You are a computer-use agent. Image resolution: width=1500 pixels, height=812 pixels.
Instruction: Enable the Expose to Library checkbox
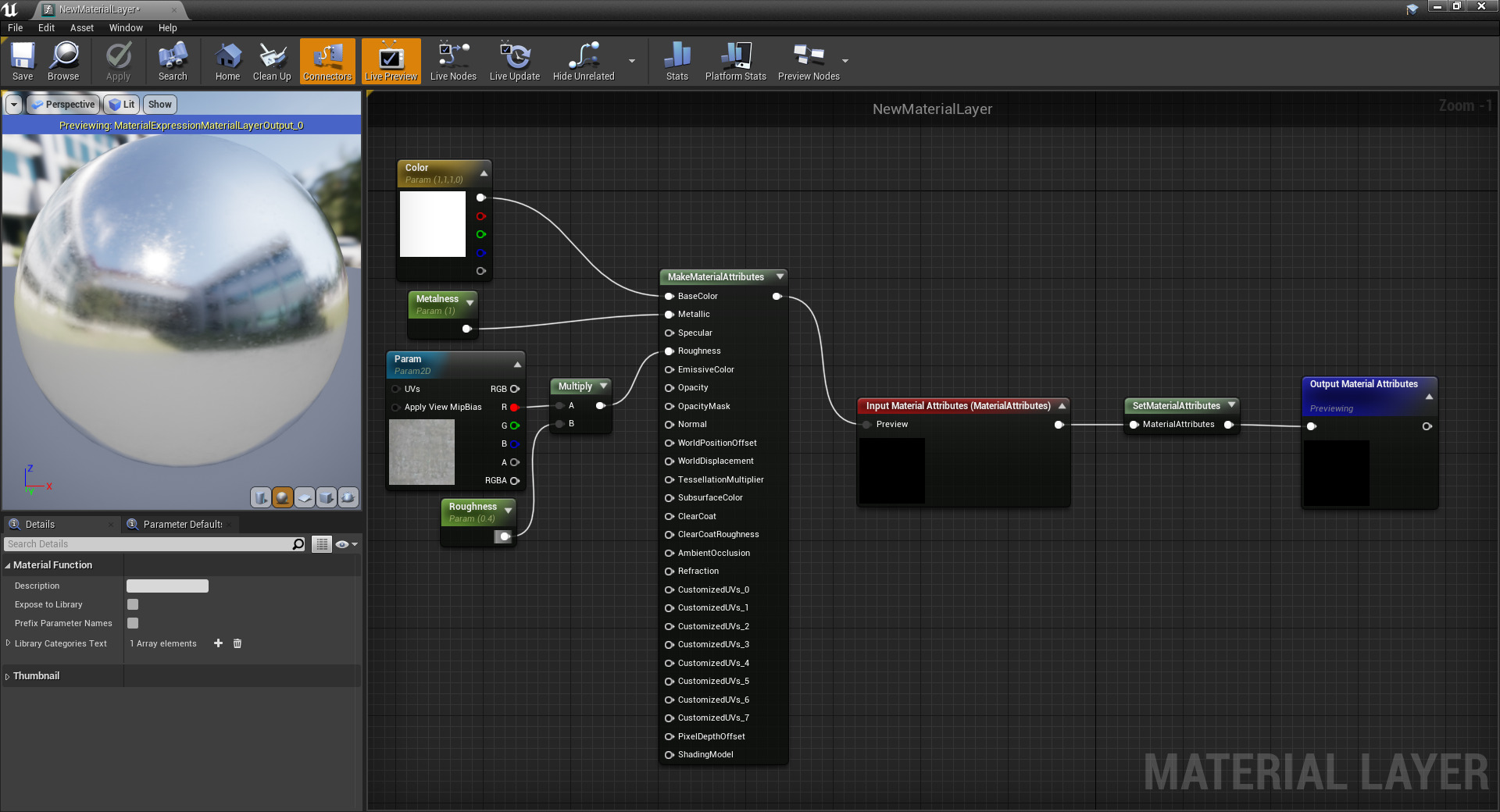[x=132, y=604]
